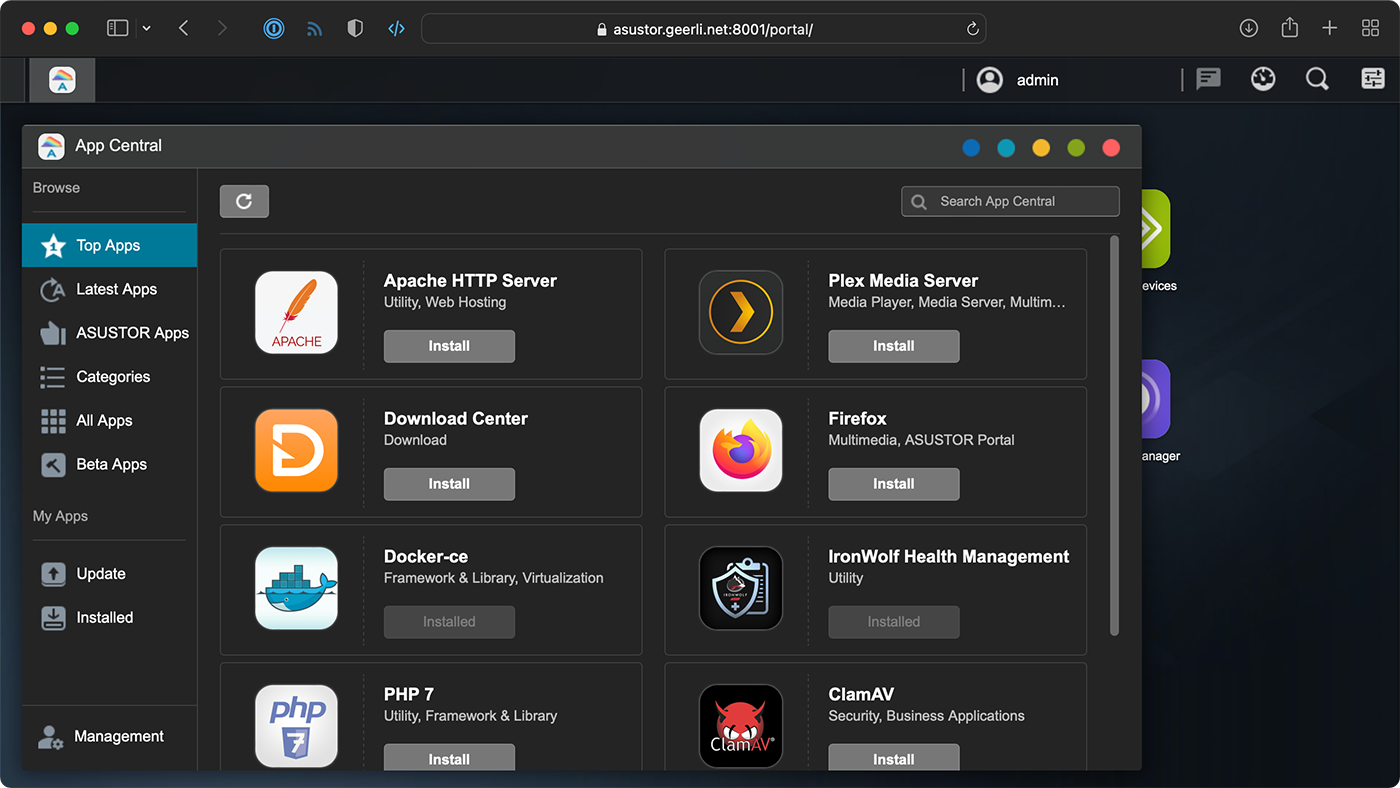Image resolution: width=1400 pixels, height=788 pixels.
Task: Install ClamAV
Action: click(x=893, y=757)
